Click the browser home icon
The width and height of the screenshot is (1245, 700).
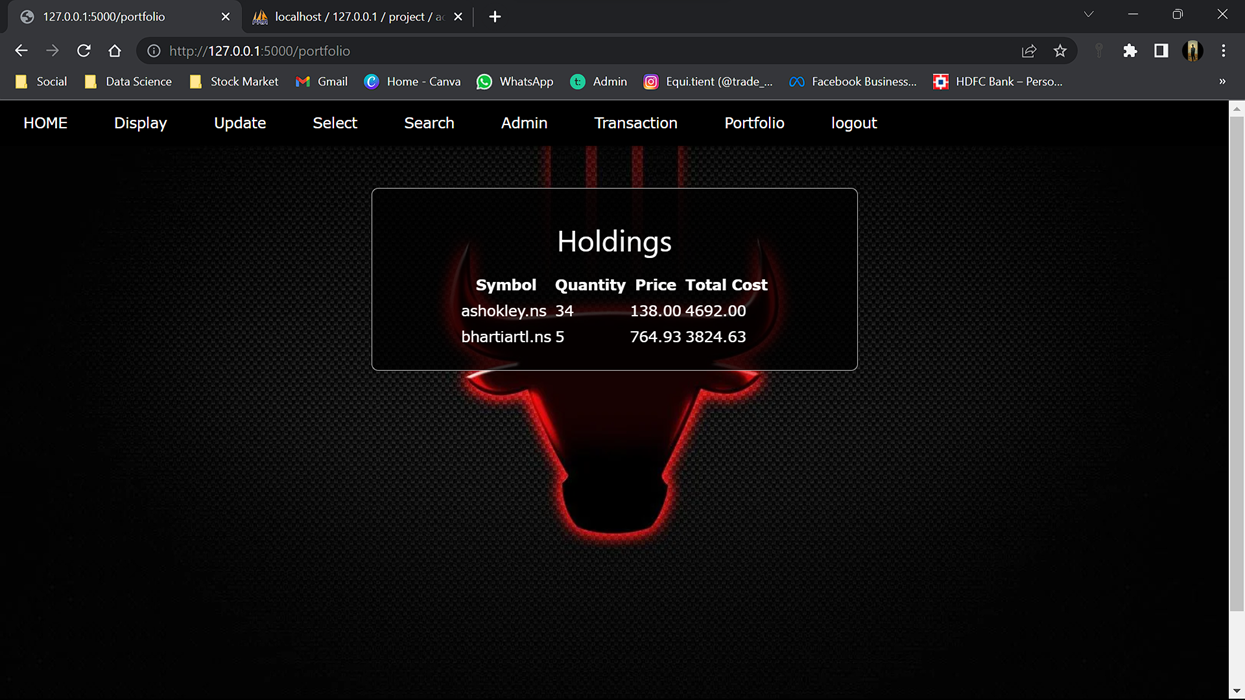[114, 49]
